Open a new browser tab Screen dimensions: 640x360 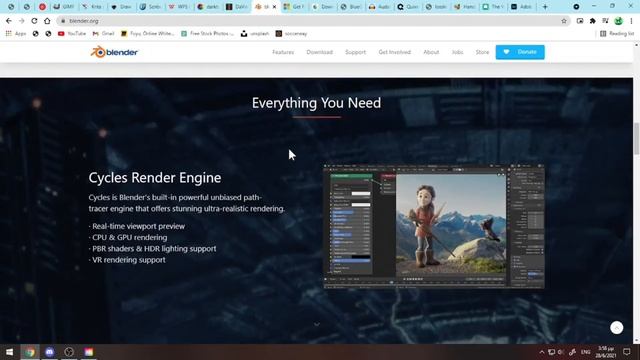tap(545, 7)
